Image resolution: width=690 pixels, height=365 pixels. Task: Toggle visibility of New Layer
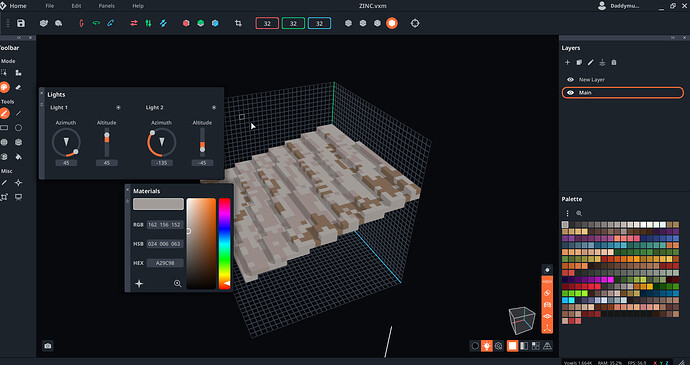(x=570, y=80)
